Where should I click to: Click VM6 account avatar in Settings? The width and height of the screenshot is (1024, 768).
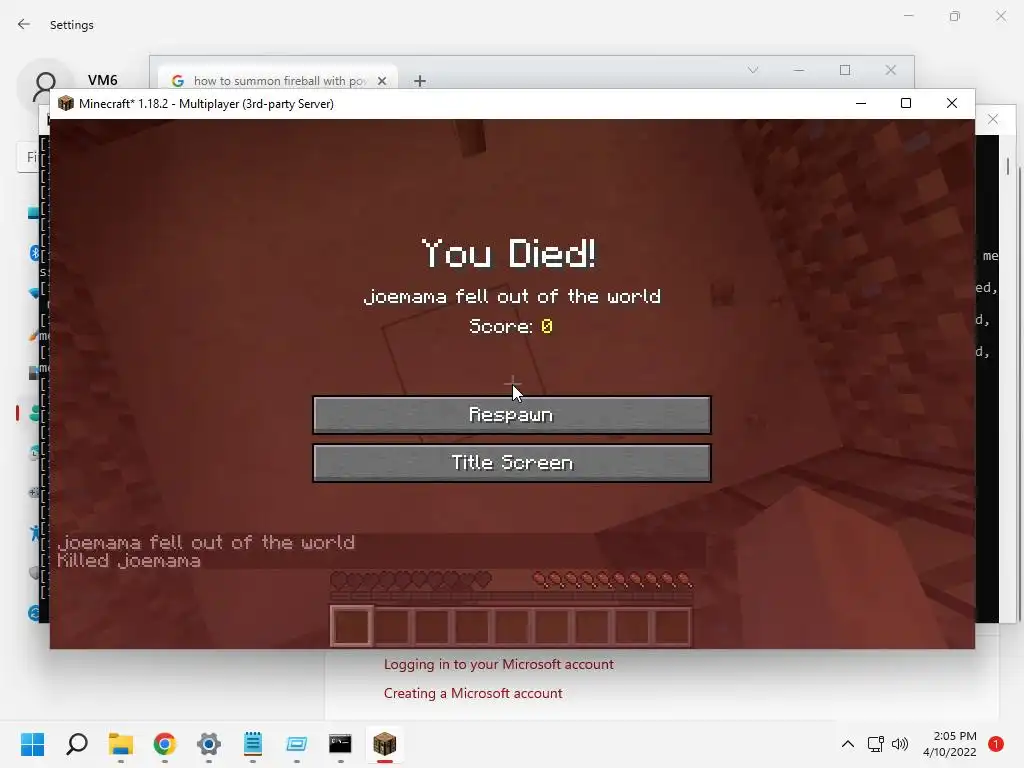click(45, 86)
